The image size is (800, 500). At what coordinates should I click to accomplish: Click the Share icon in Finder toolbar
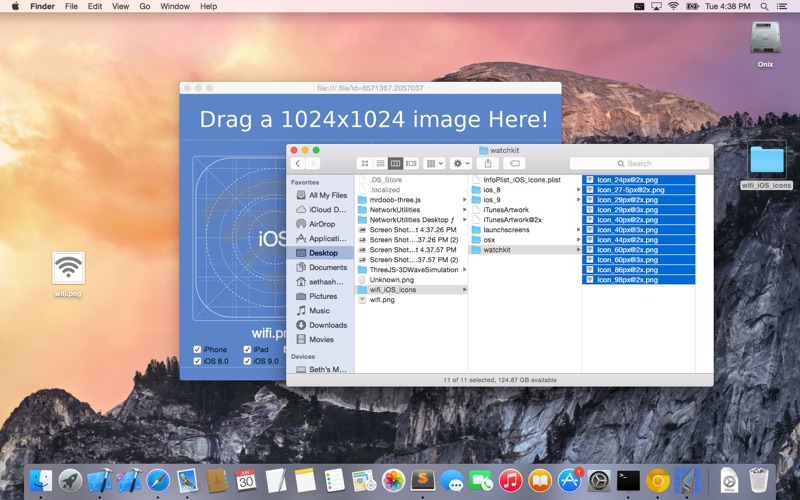[488, 163]
